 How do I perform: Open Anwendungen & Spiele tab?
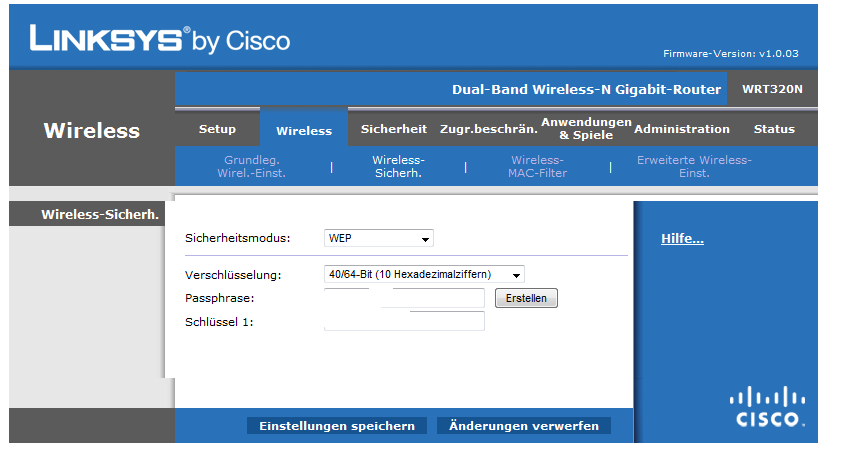(x=586, y=129)
